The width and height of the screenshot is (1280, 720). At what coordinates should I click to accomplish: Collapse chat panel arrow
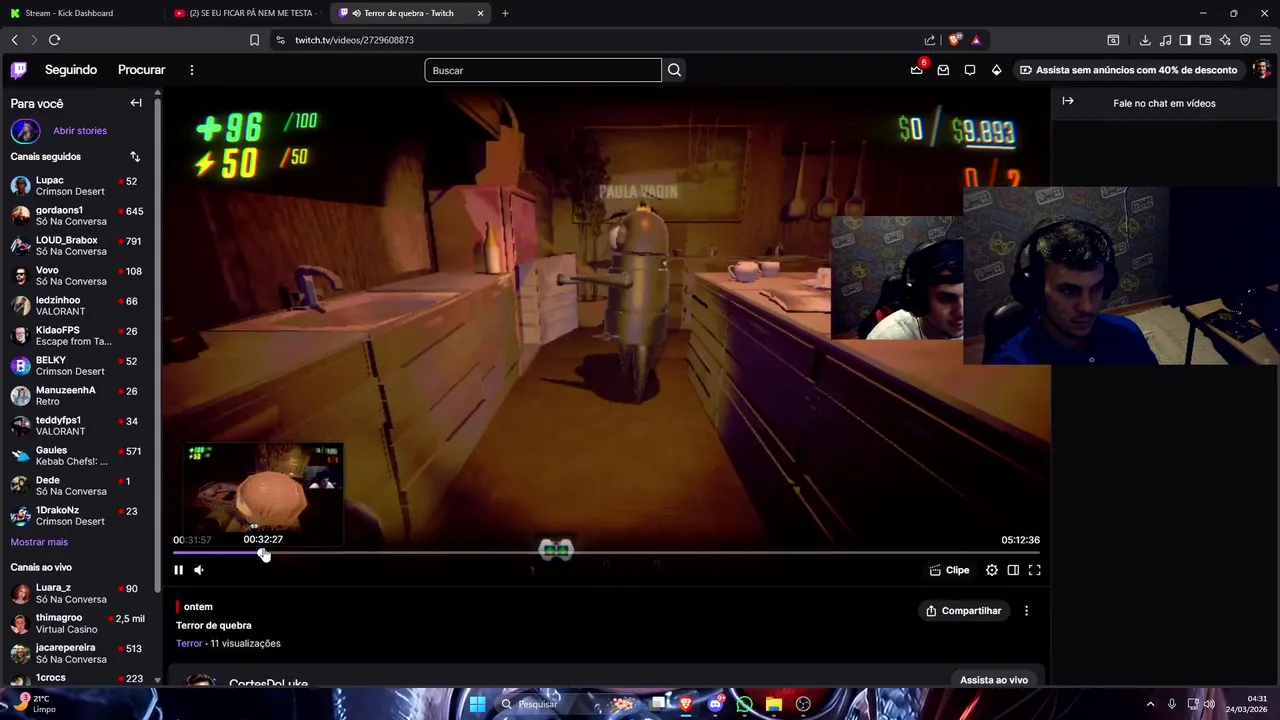(1068, 101)
